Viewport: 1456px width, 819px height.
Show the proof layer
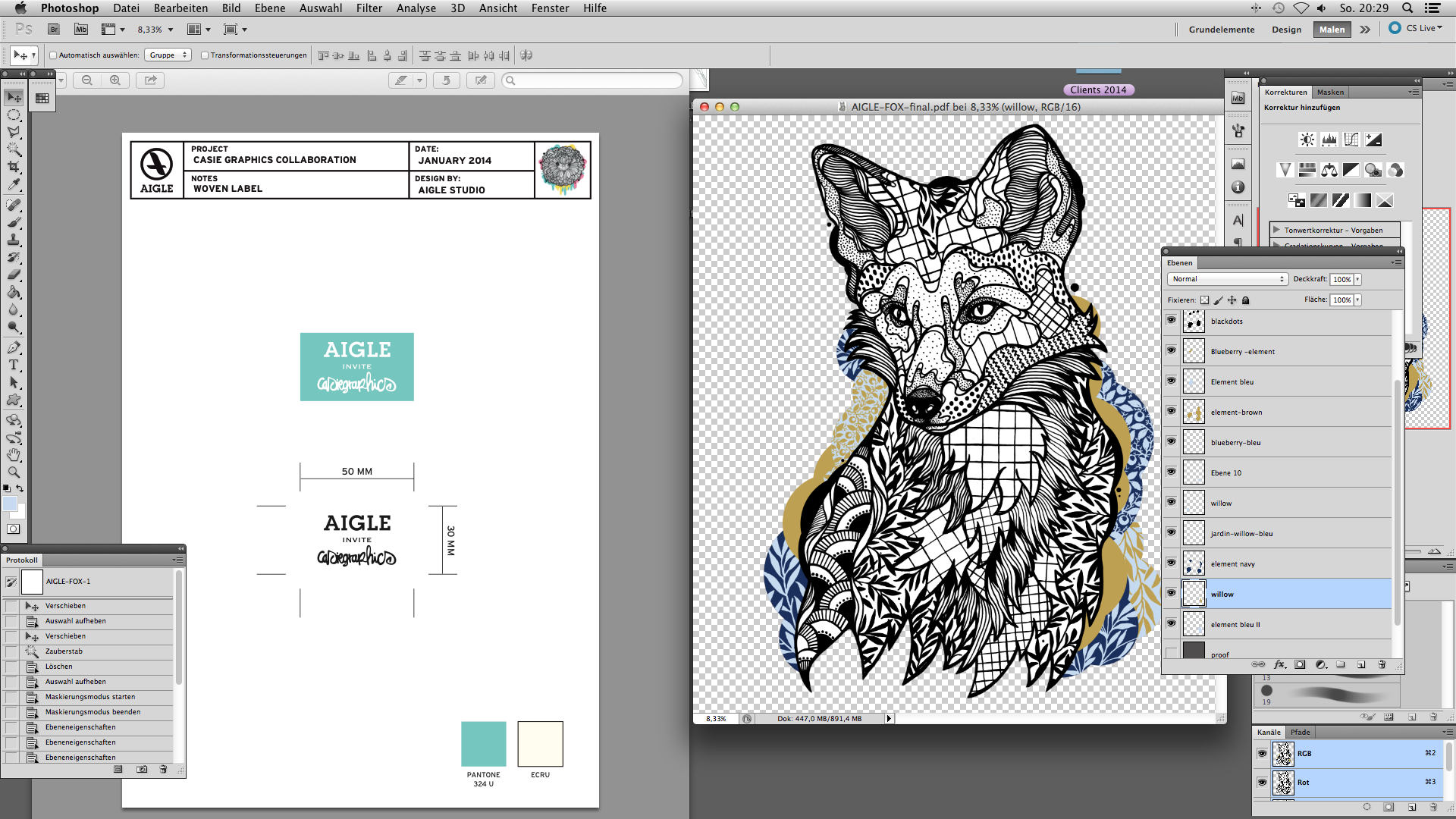coord(1171,652)
